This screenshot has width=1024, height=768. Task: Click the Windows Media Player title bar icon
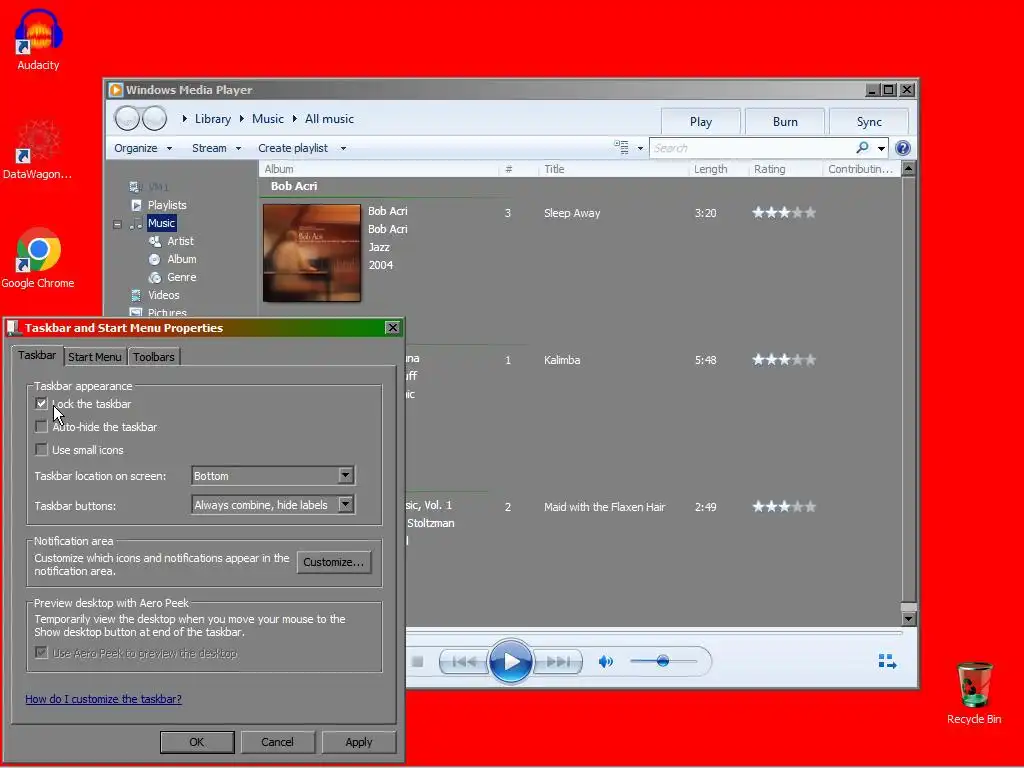coord(116,89)
